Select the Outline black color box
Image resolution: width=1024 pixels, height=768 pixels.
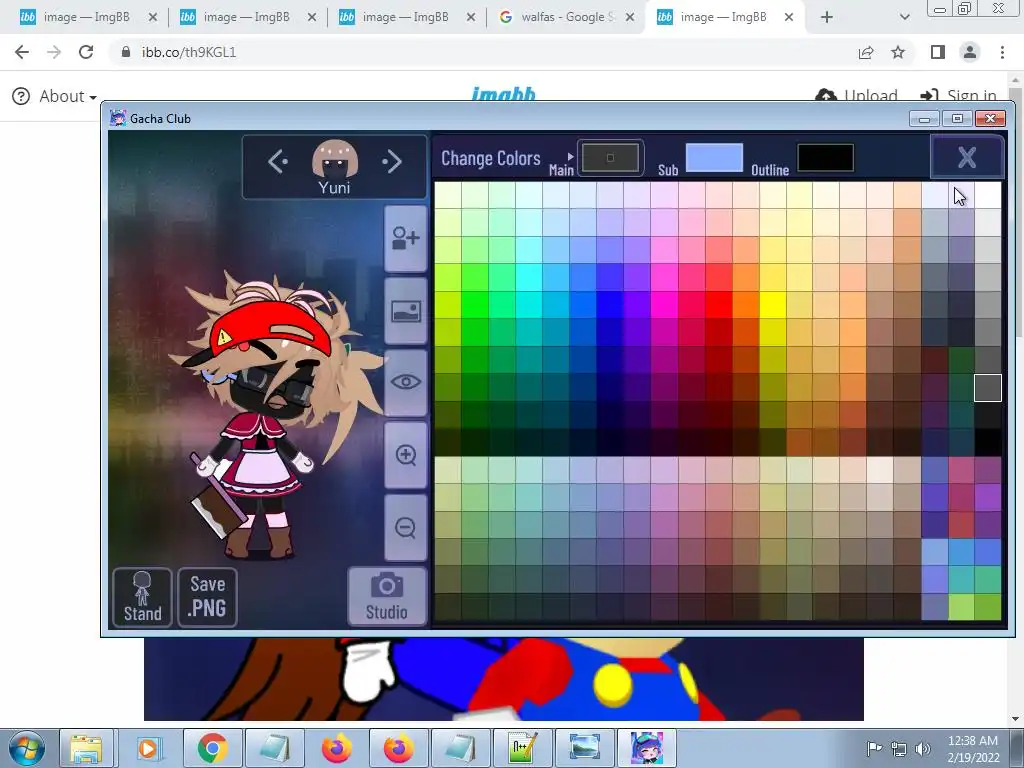coord(825,157)
